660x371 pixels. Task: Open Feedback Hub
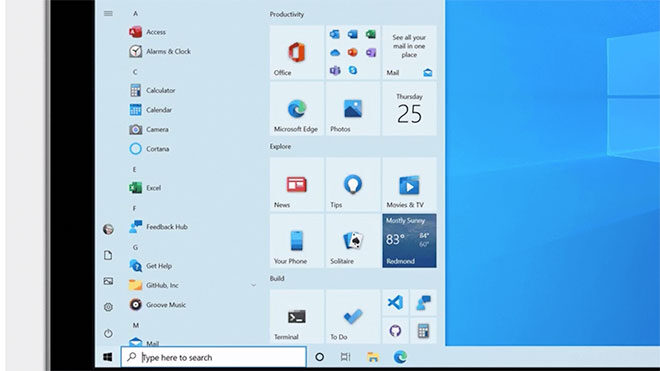158,227
